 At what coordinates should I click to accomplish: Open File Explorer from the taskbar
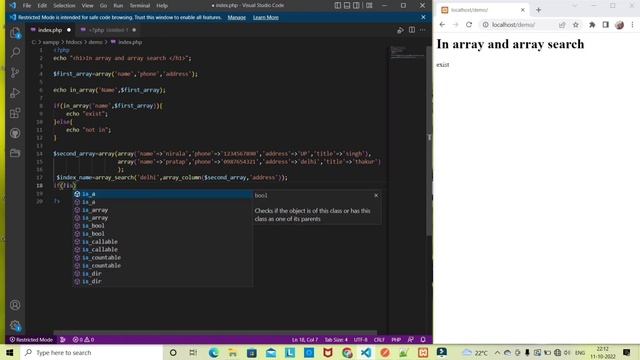(x=233, y=352)
